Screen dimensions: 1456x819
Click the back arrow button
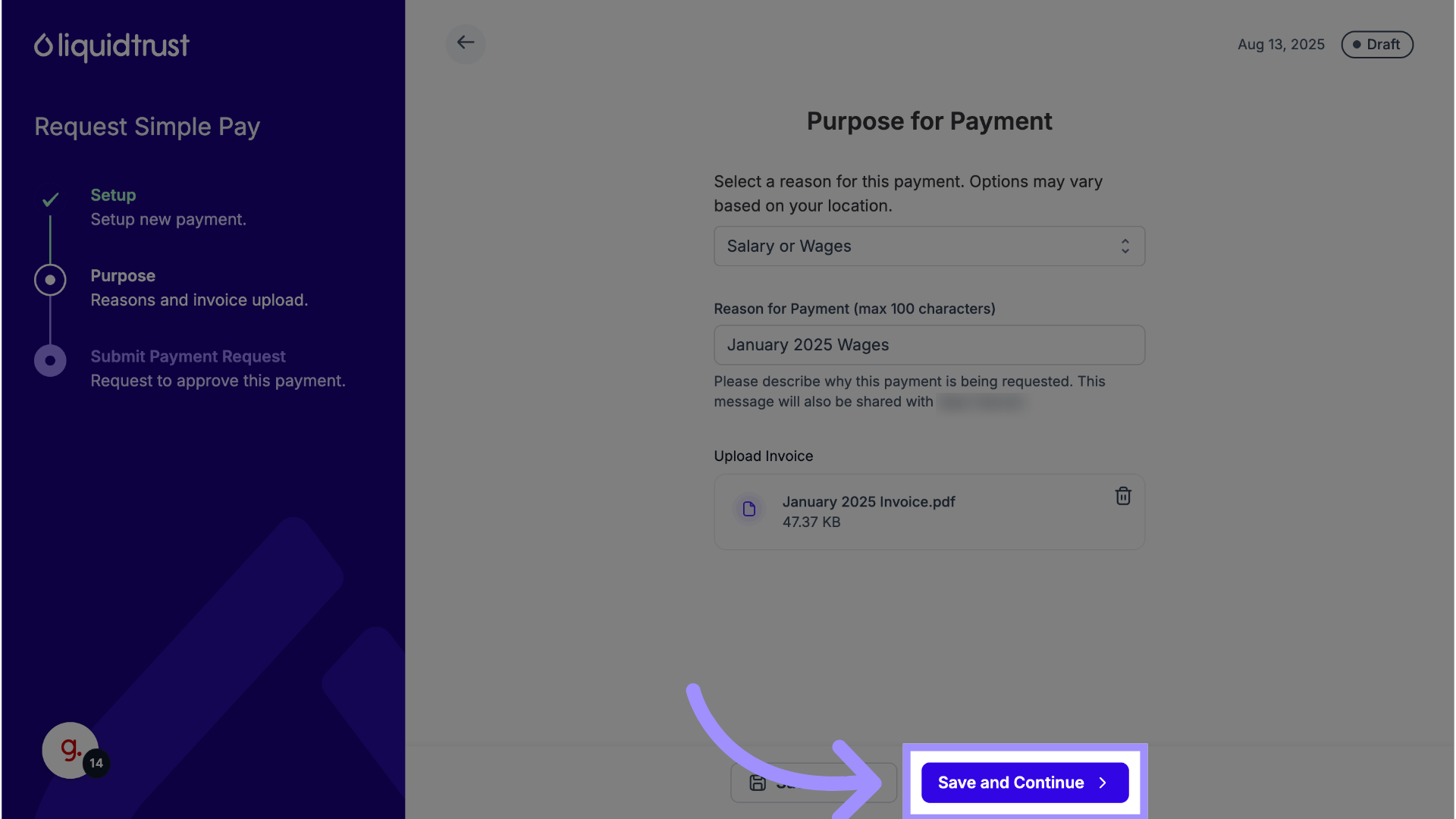(x=465, y=43)
